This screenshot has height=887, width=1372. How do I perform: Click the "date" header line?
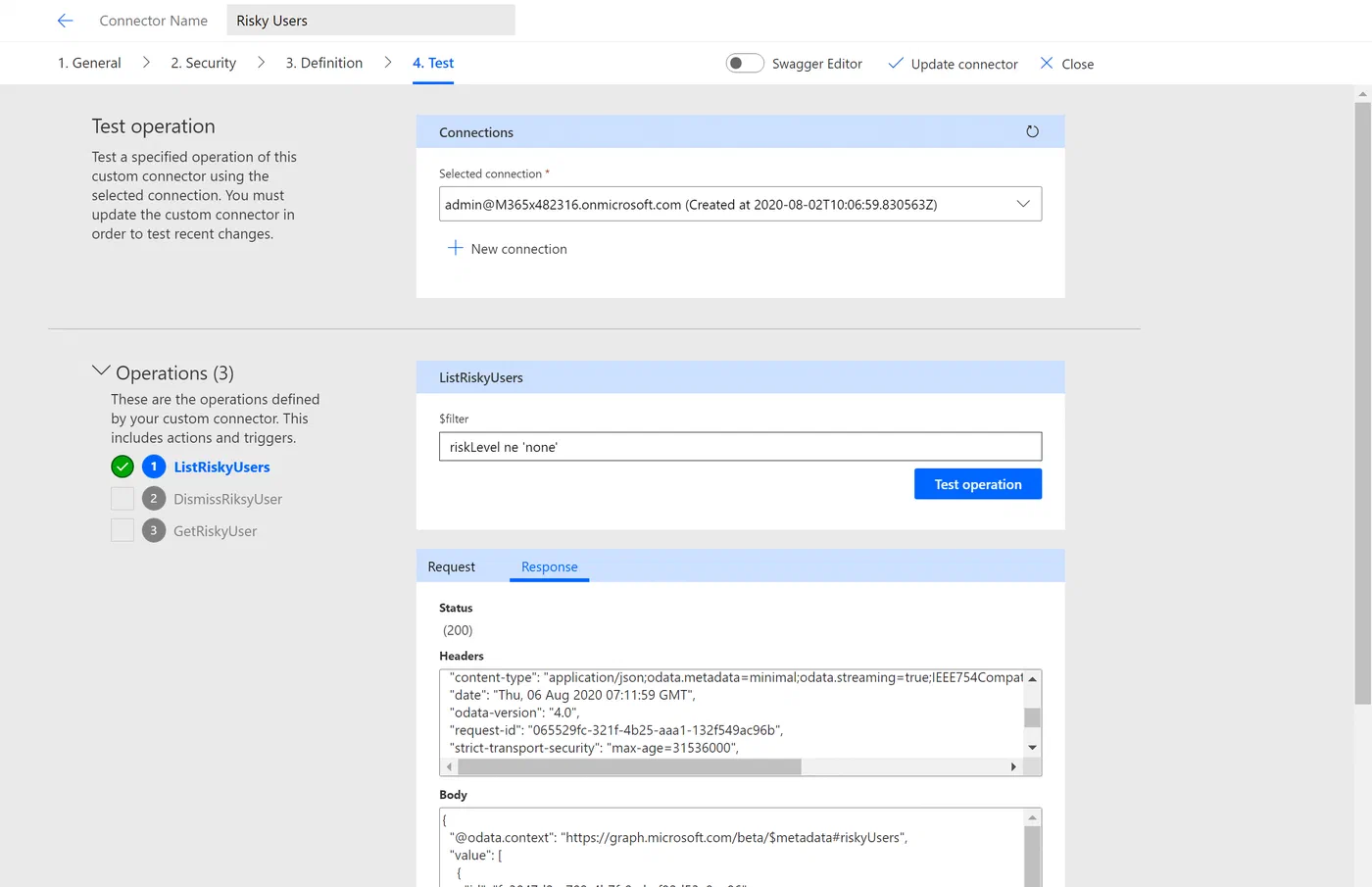(x=572, y=695)
